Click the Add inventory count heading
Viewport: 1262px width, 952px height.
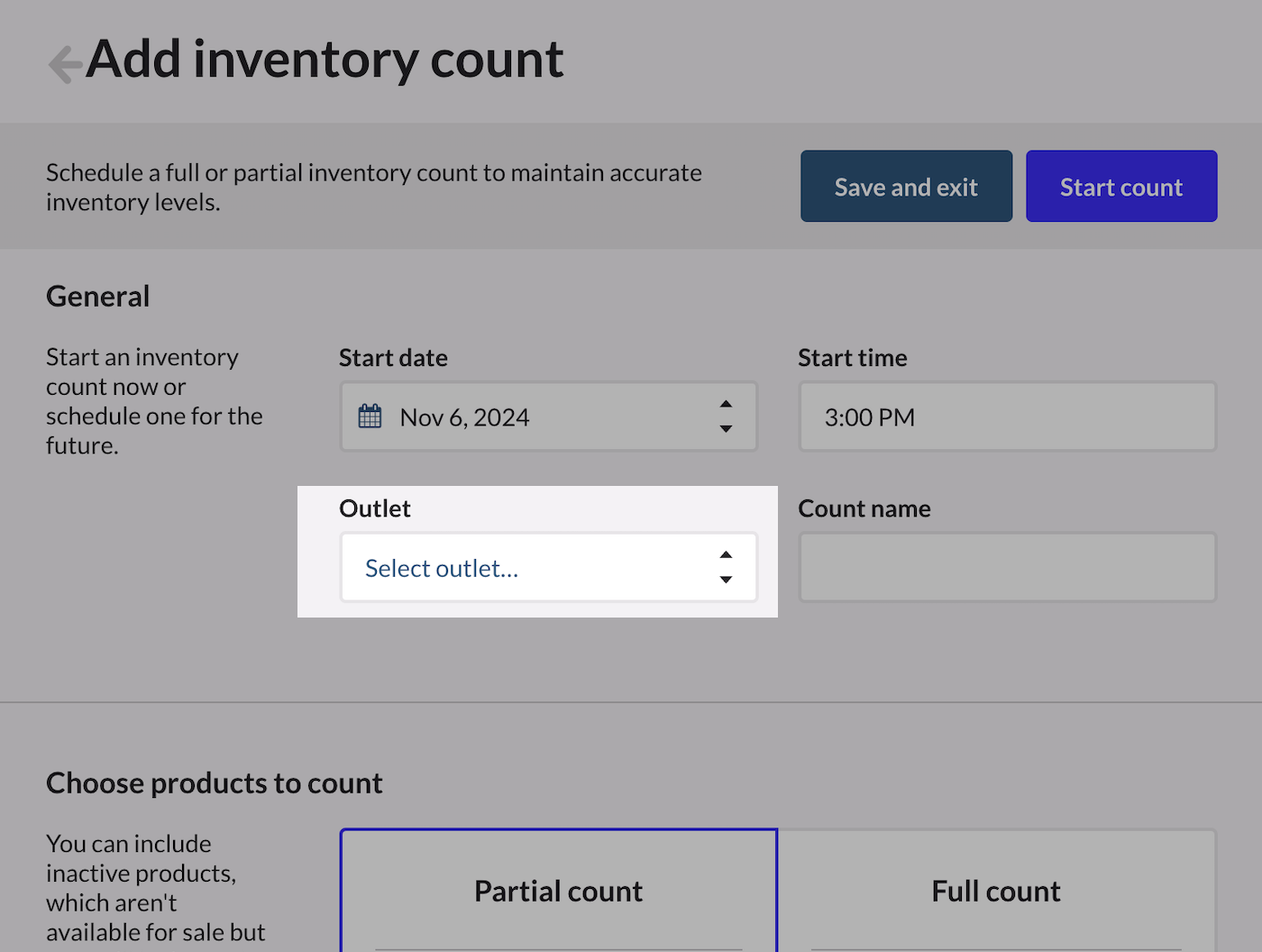click(x=325, y=59)
